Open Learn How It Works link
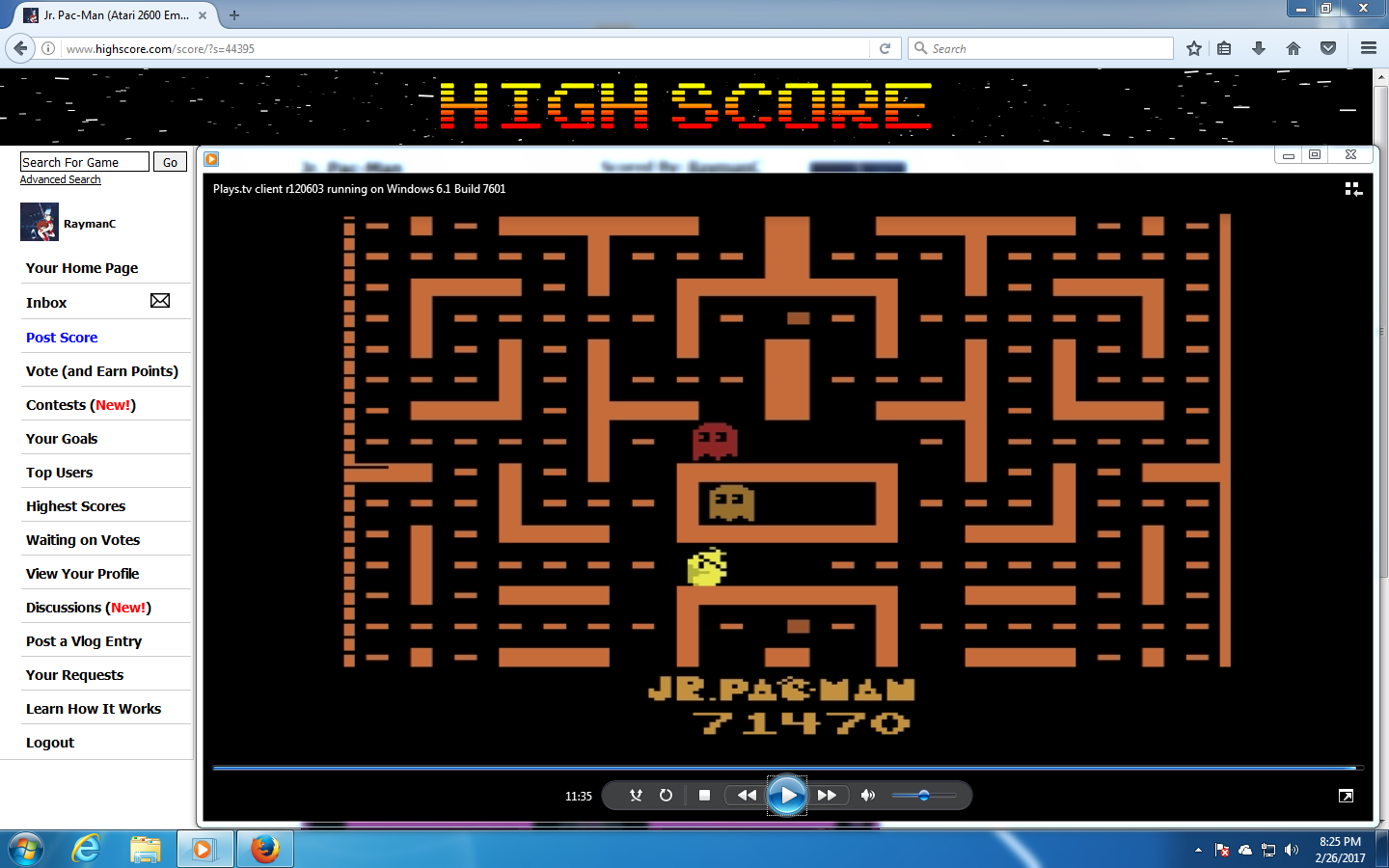The width and height of the screenshot is (1389, 868). (94, 709)
